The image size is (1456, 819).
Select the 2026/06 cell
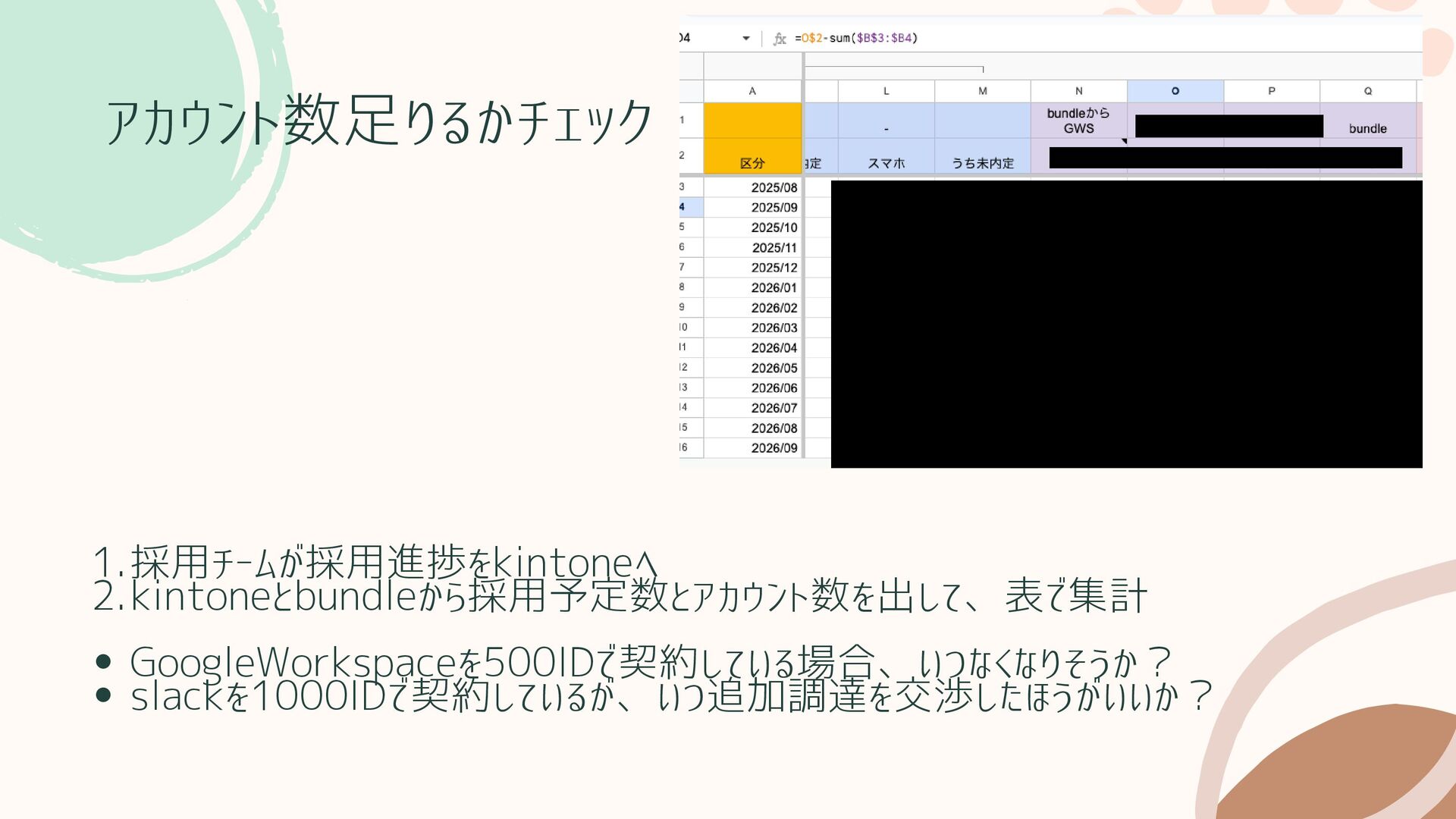752,388
